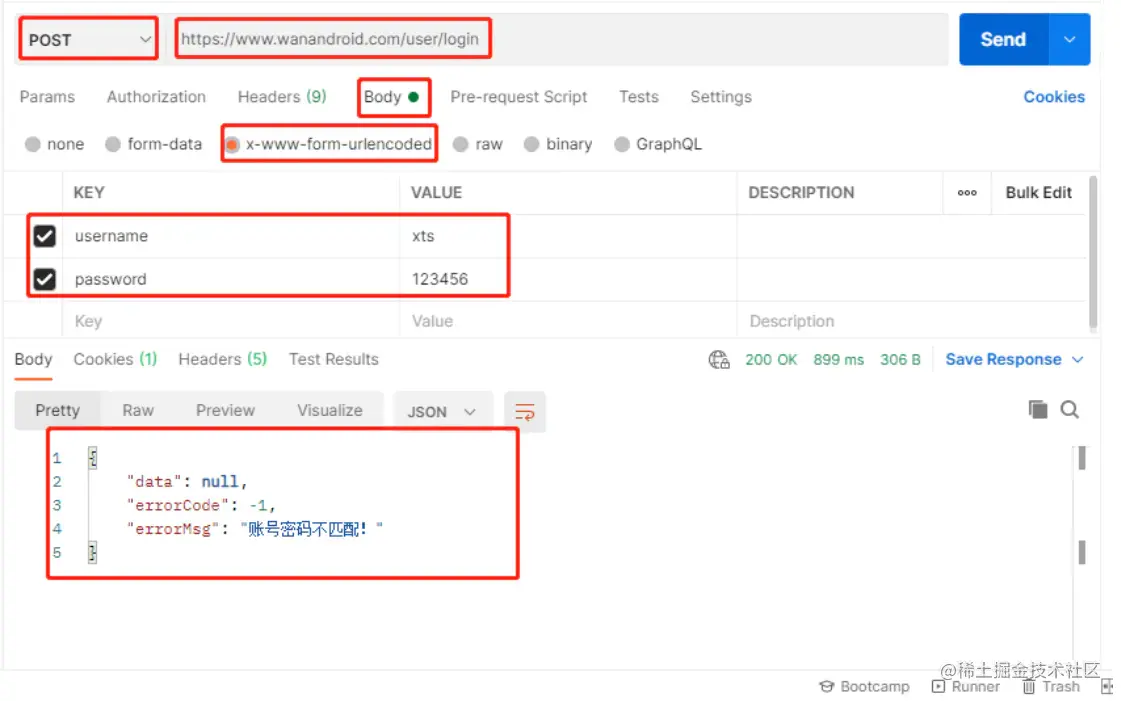Copy the response with the copy icon

(x=1037, y=409)
